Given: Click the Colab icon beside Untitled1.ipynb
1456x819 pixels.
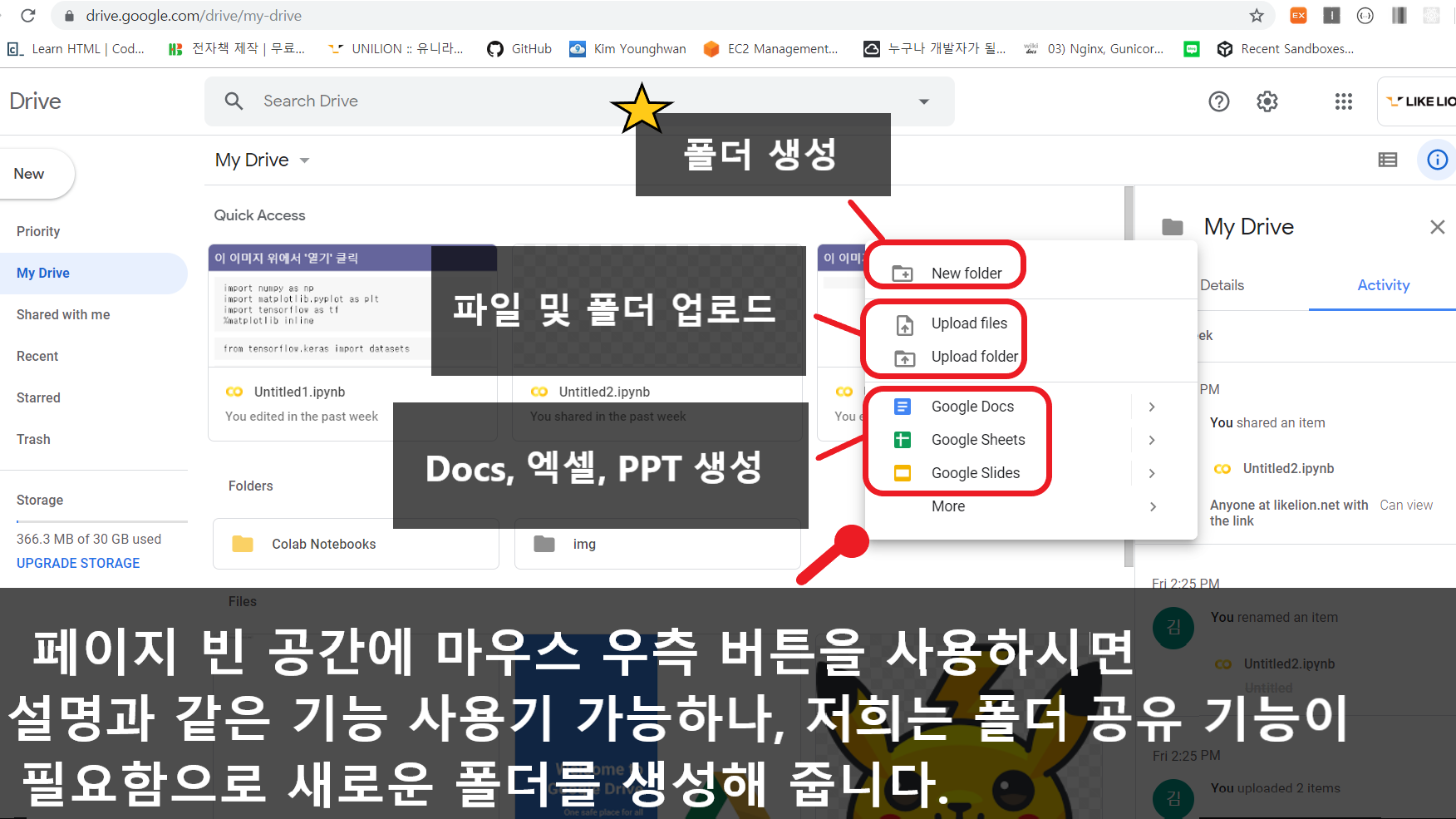Looking at the screenshot, I should click(x=234, y=392).
